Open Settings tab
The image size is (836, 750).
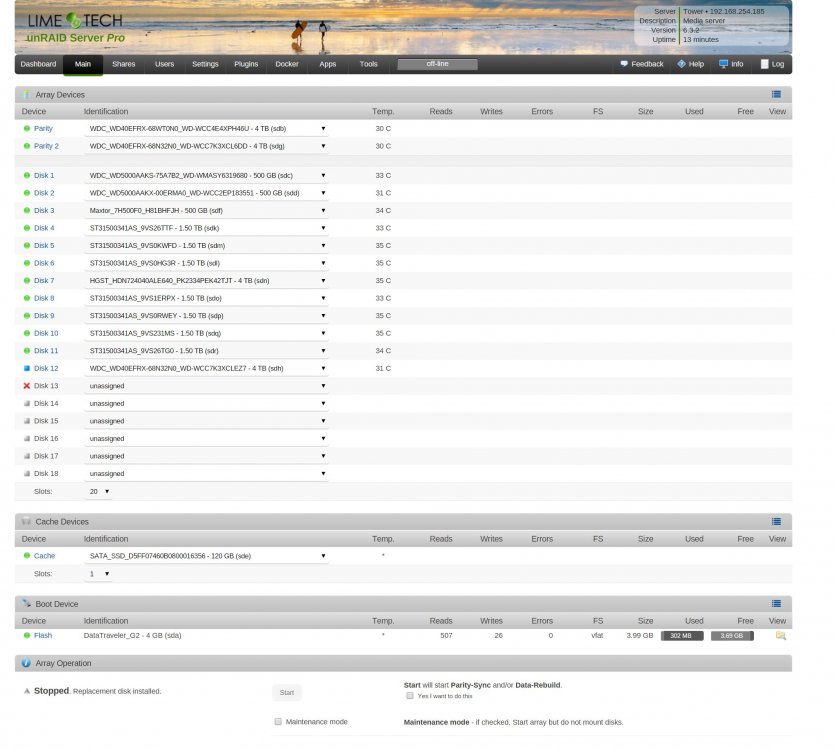(205, 64)
